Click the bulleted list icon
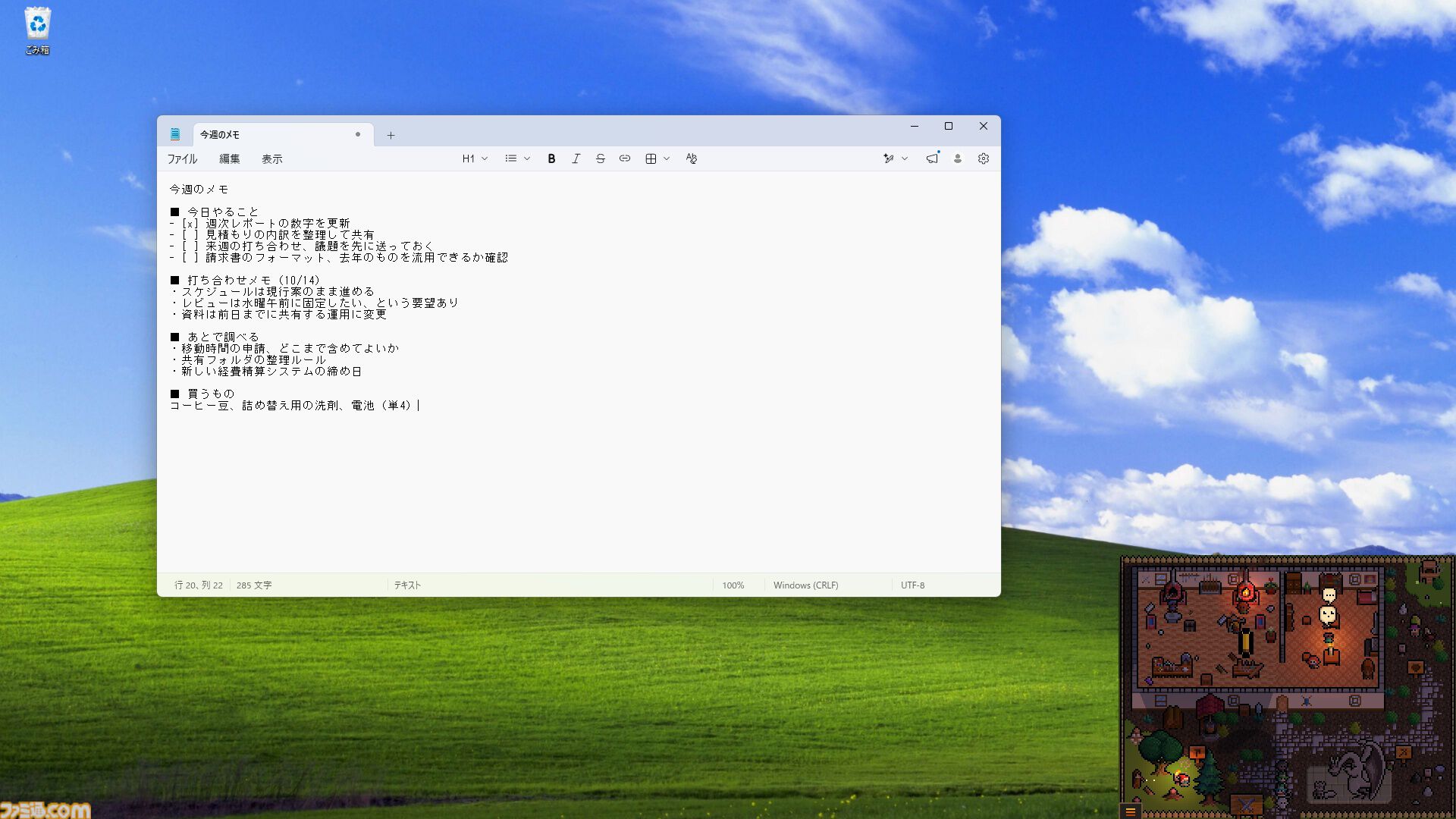 (511, 158)
